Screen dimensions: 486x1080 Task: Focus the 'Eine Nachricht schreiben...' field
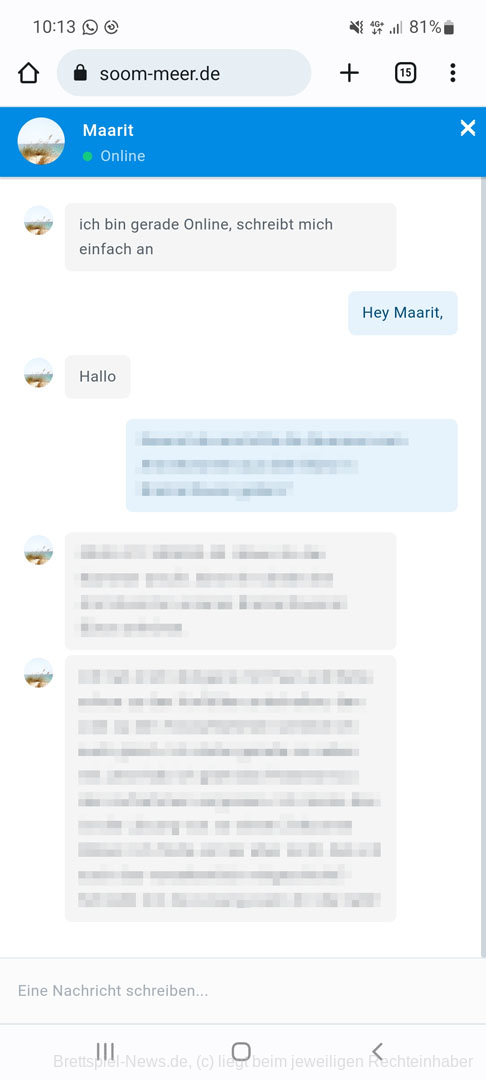(243, 990)
